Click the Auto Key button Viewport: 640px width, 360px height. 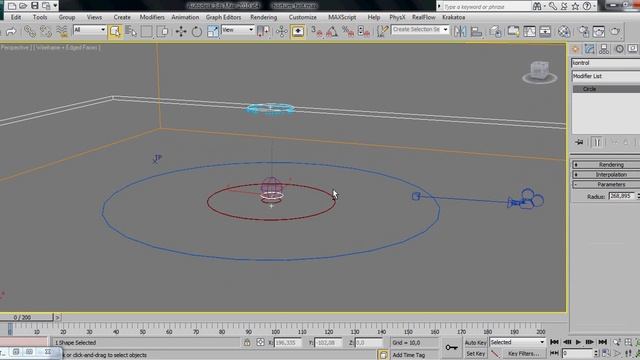pyautogui.click(x=476, y=342)
